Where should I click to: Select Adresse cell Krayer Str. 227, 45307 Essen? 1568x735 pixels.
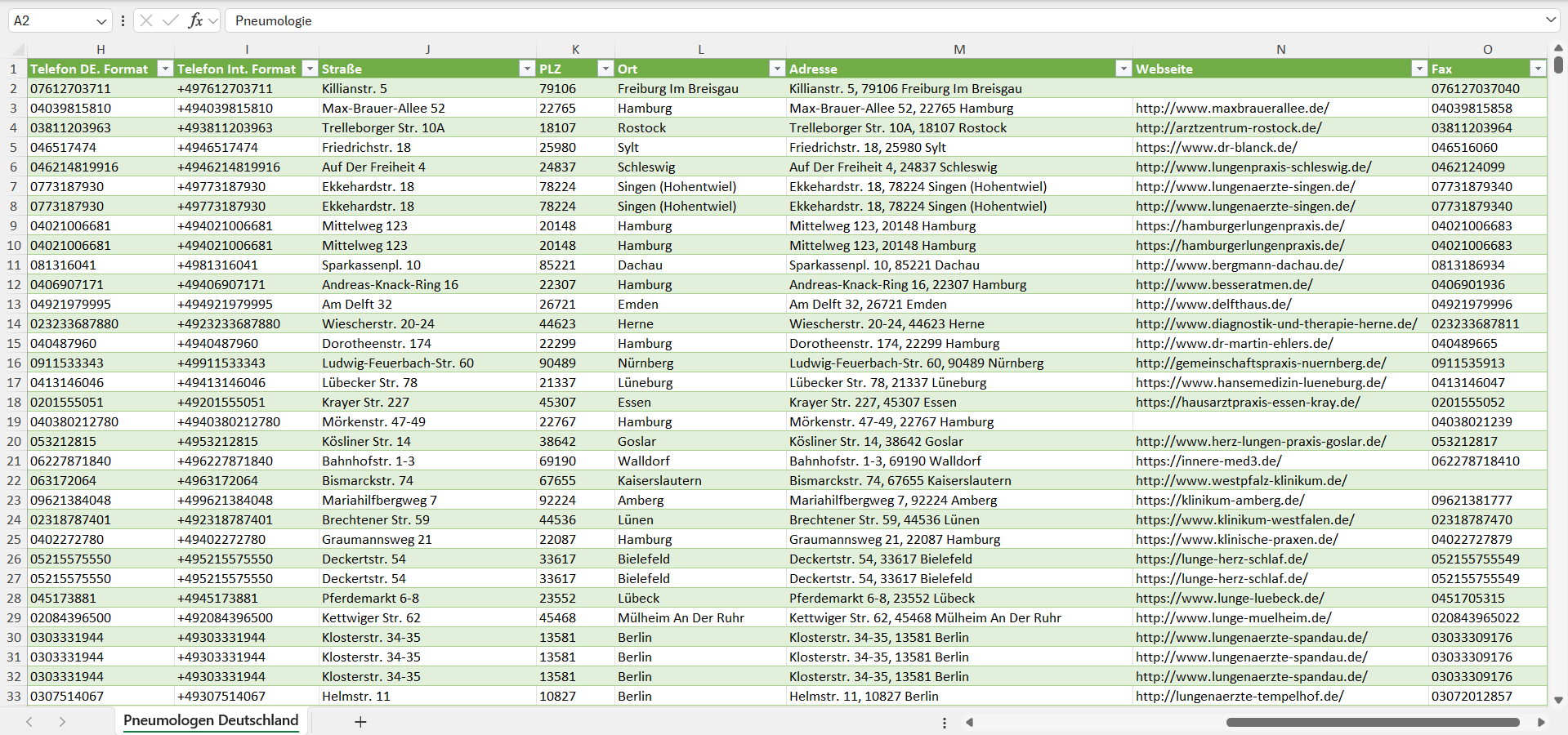tap(959, 402)
